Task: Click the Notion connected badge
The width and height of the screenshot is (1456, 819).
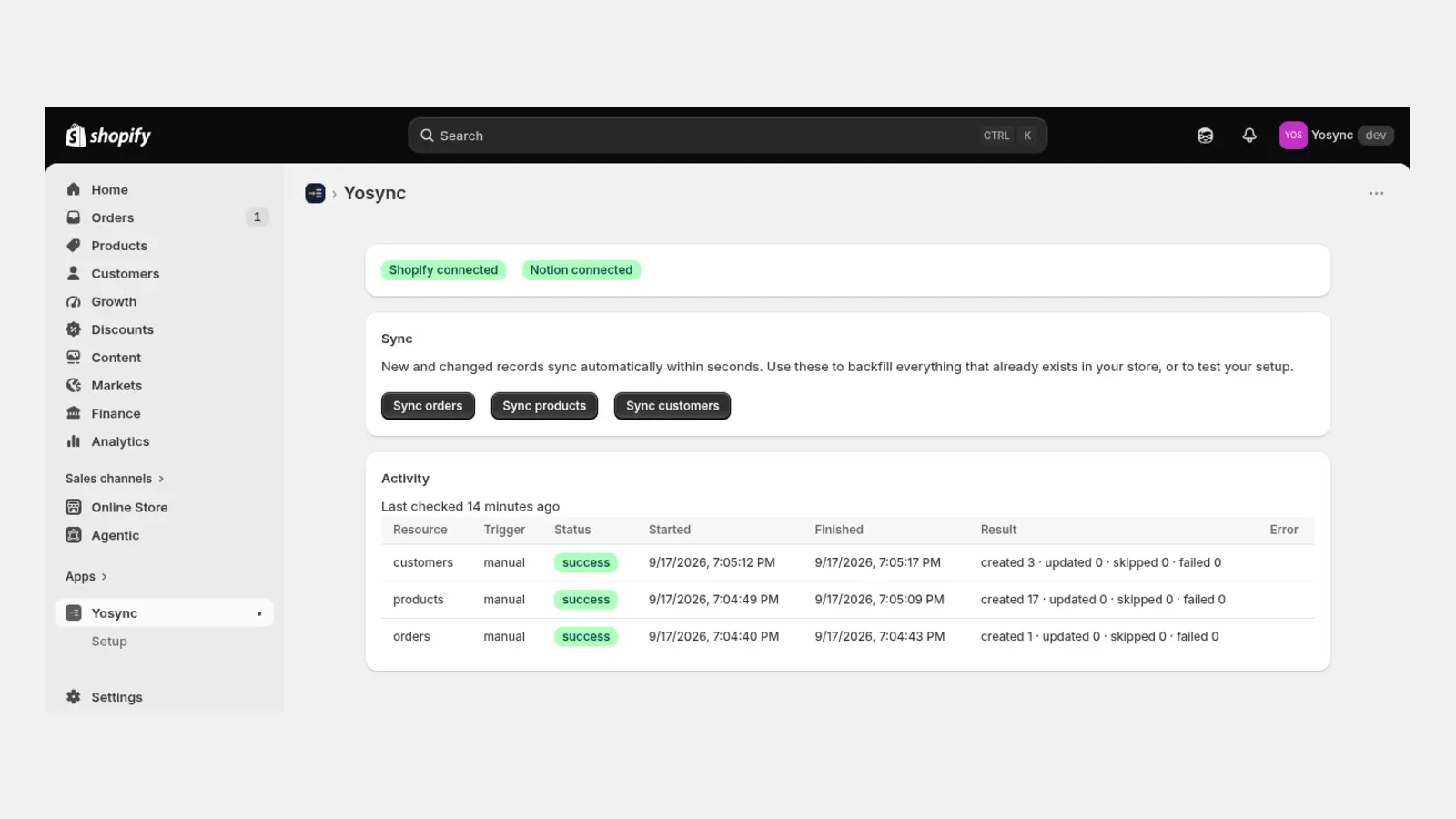Action: [581, 270]
